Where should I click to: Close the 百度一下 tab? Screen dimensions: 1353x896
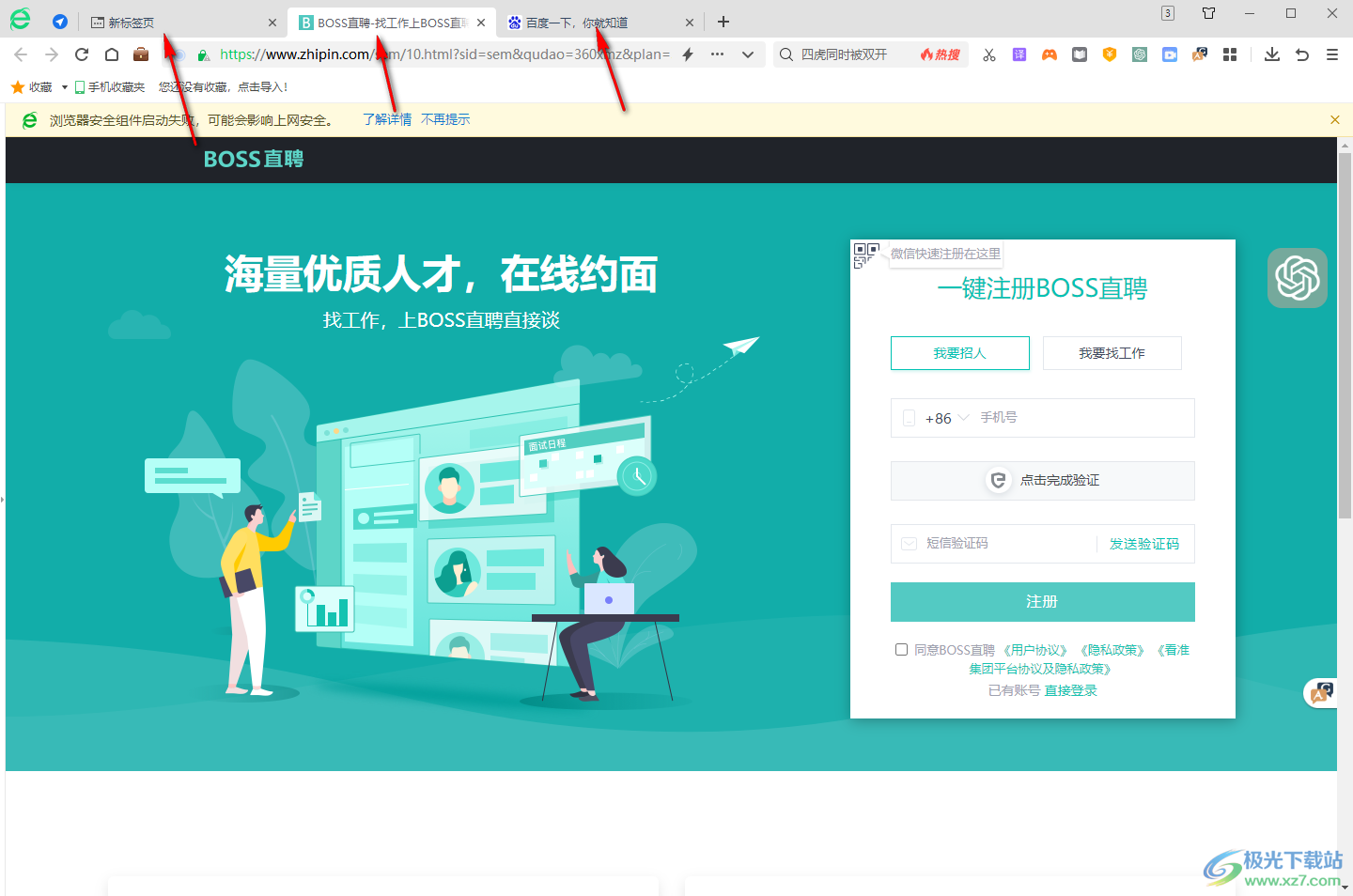(690, 23)
